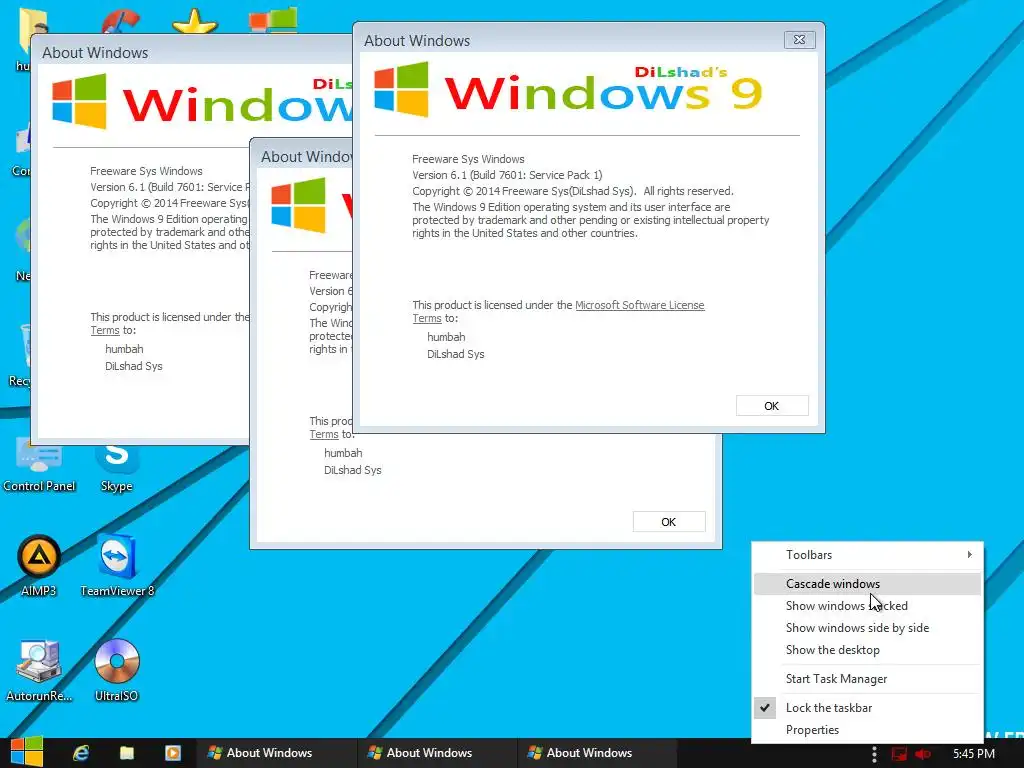Click the clock showing 5:45 PM
The image size is (1024, 768).
974,754
